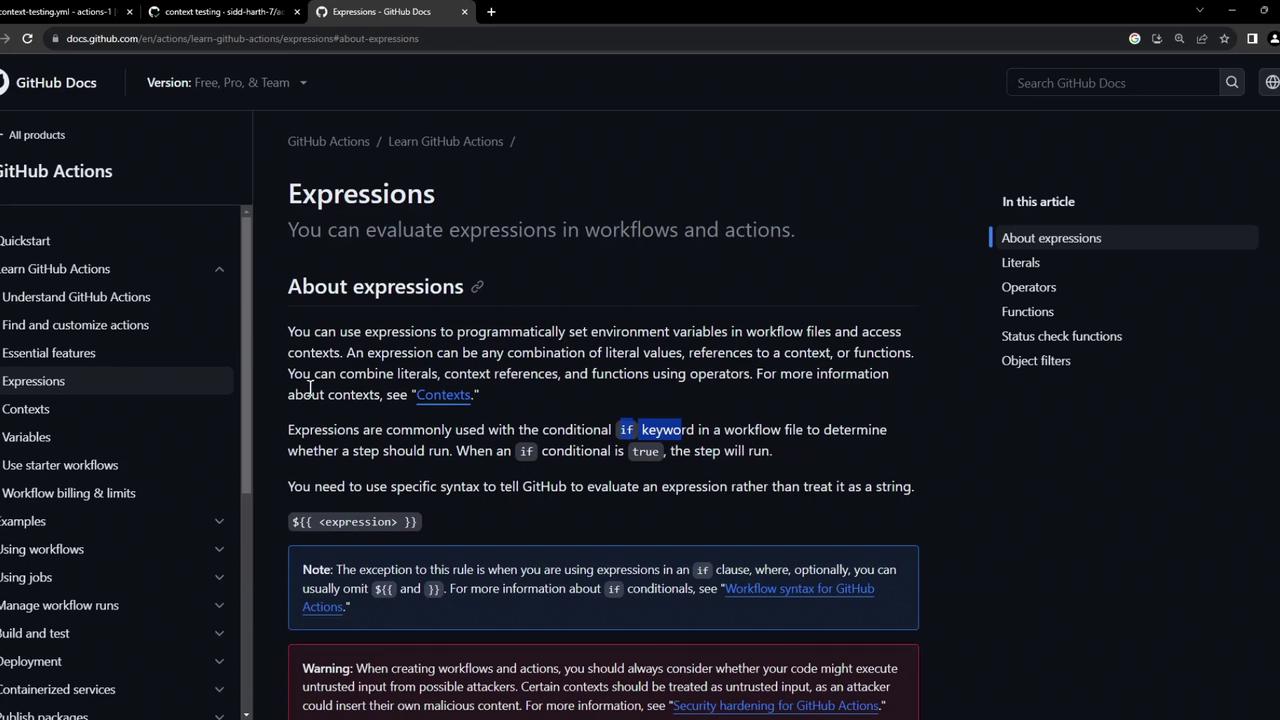Click the forward navigation arrow
The width and height of the screenshot is (1280, 720).
coord(4,39)
